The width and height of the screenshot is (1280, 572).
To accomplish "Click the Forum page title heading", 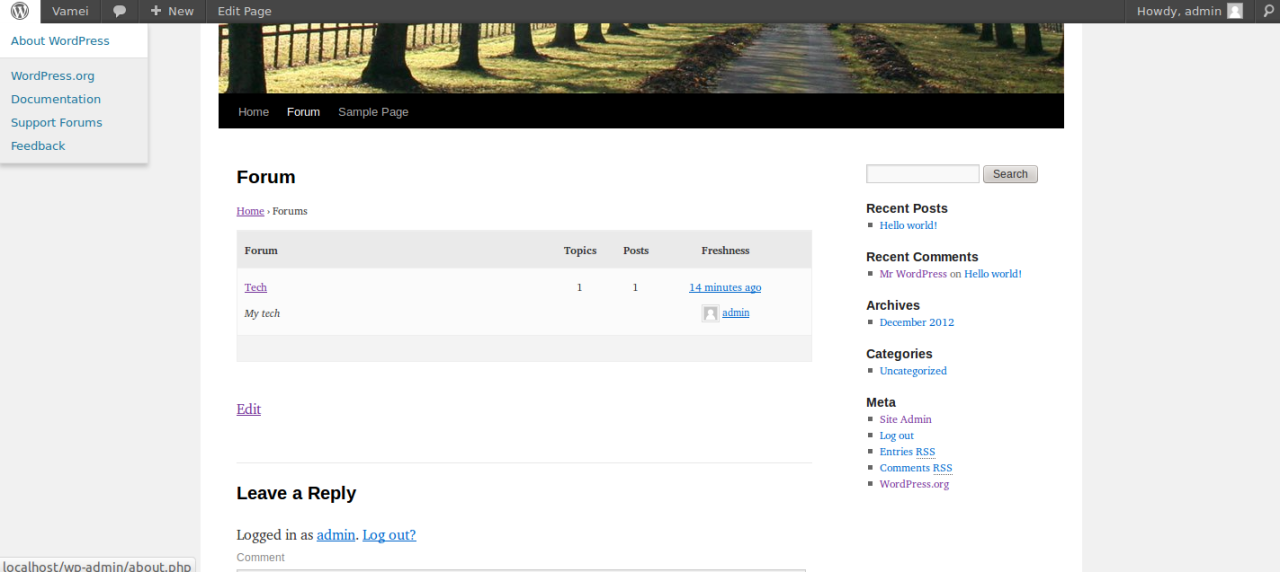I will [x=266, y=177].
